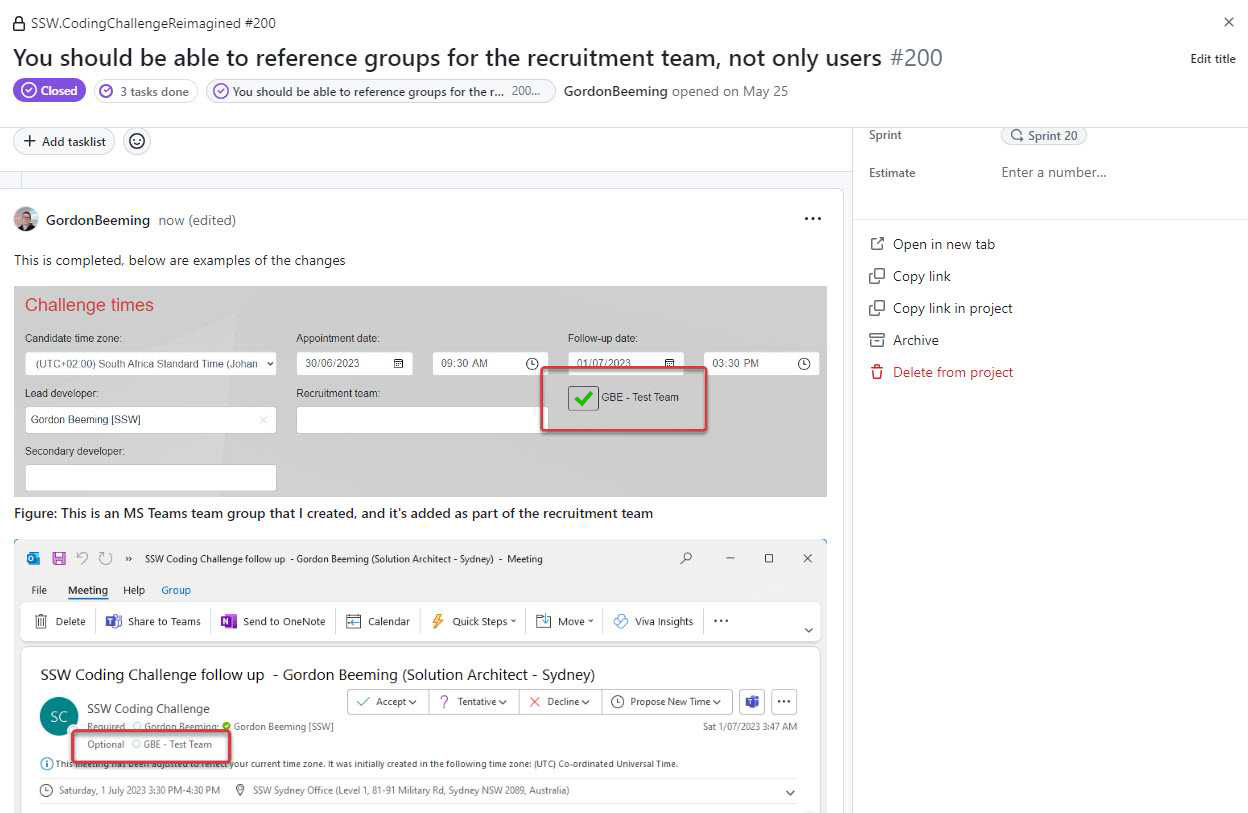Click the Viva Insights icon
The height and width of the screenshot is (813, 1248).
point(620,621)
